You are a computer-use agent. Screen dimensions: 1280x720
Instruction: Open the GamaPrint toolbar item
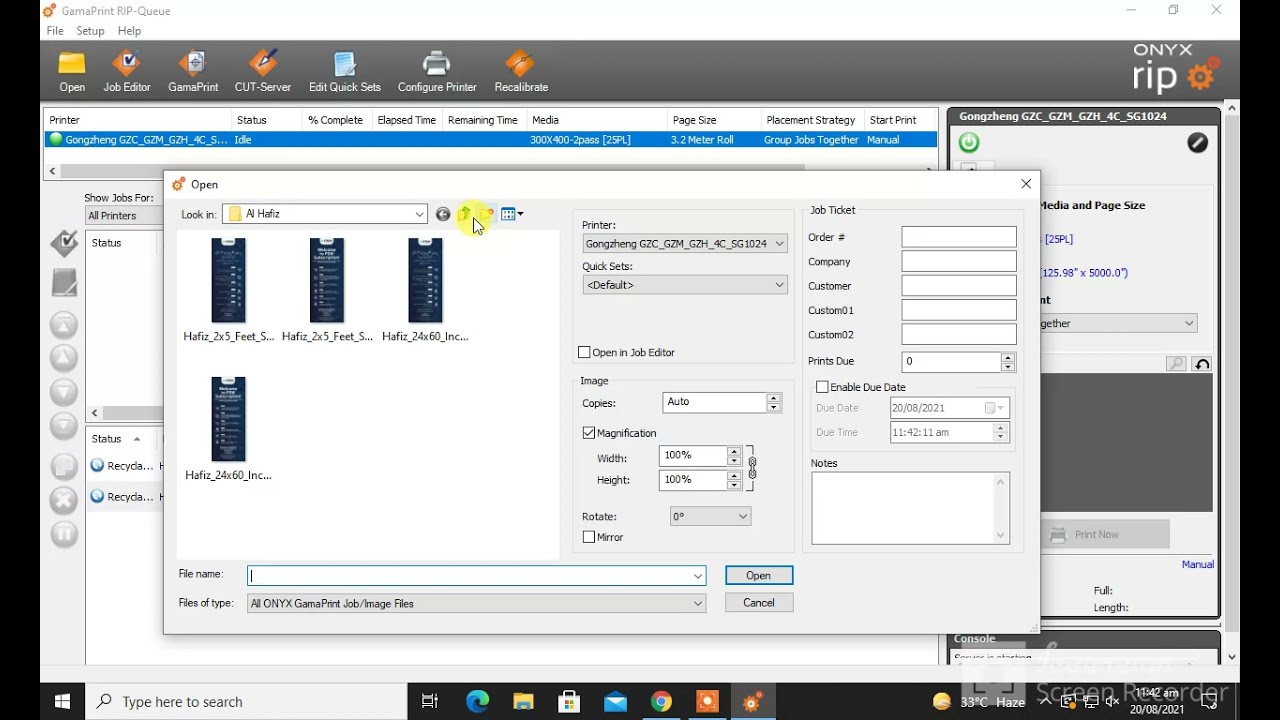[193, 71]
